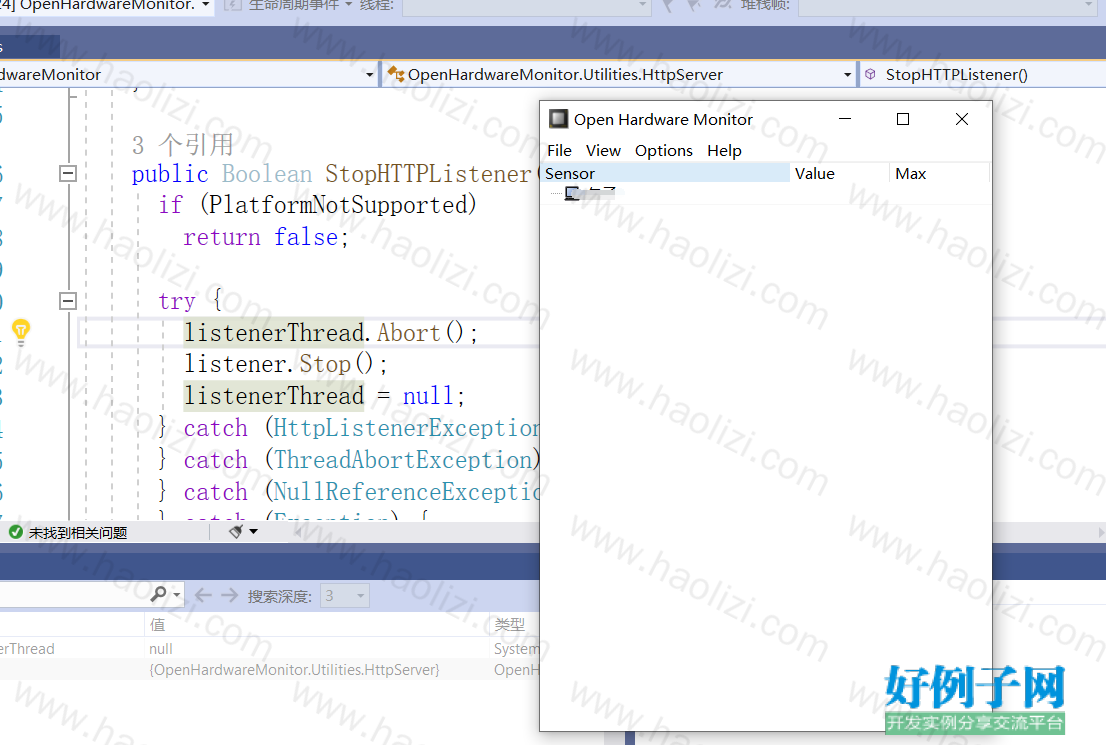
Task: Open the code cleanup dropdown arrow
Action: click(x=253, y=531)
